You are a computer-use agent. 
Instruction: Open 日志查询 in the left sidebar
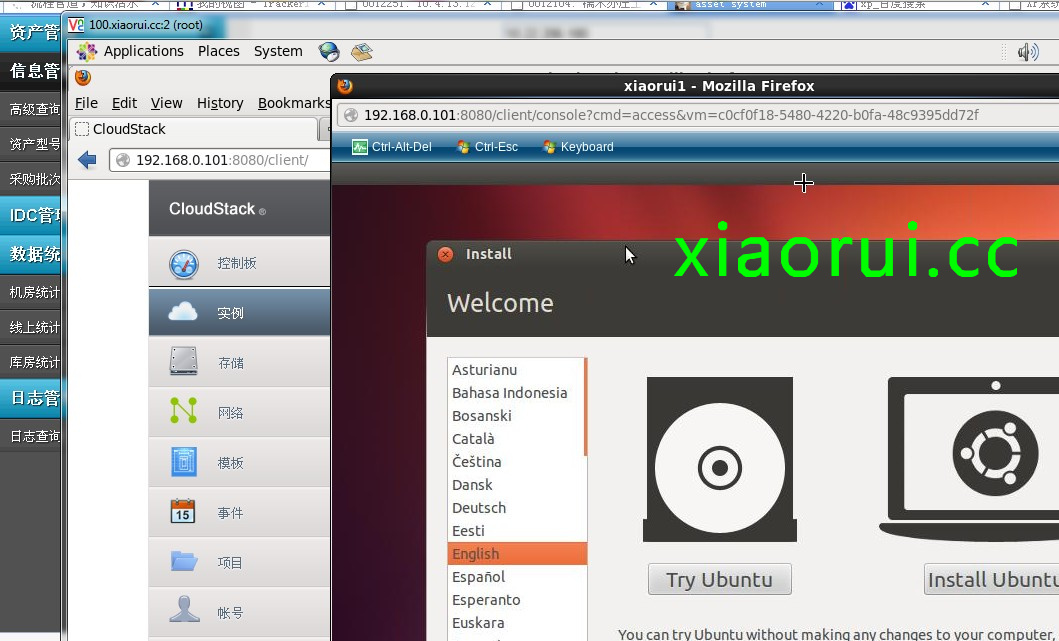(34, 436)
